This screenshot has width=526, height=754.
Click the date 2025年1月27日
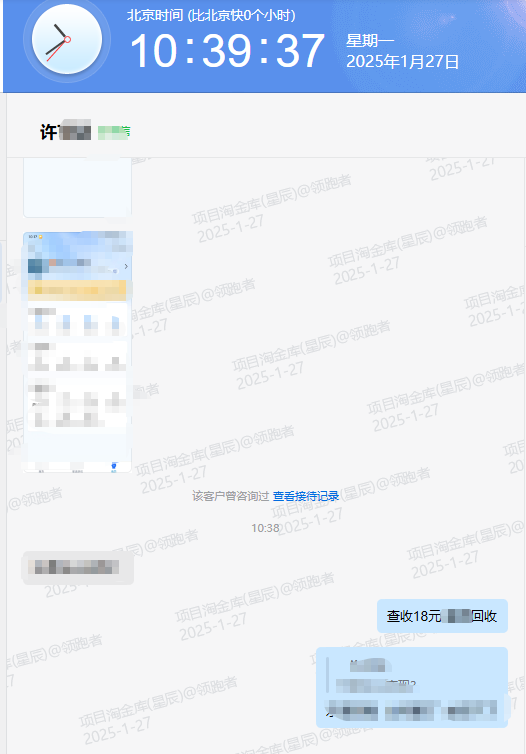click(x=402, y=62)
